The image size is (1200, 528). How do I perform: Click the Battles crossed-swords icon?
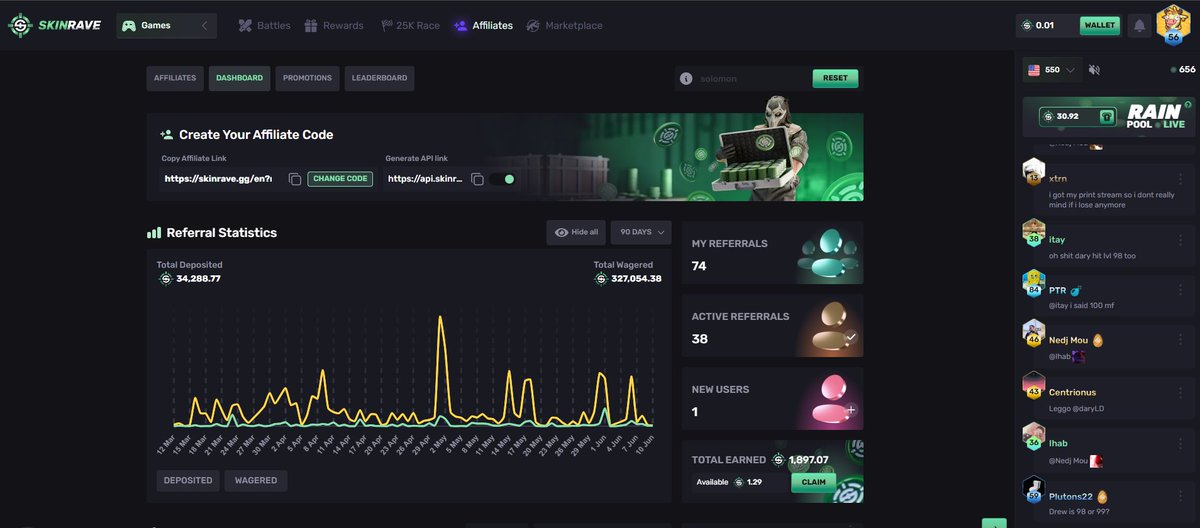pos(245,26)
